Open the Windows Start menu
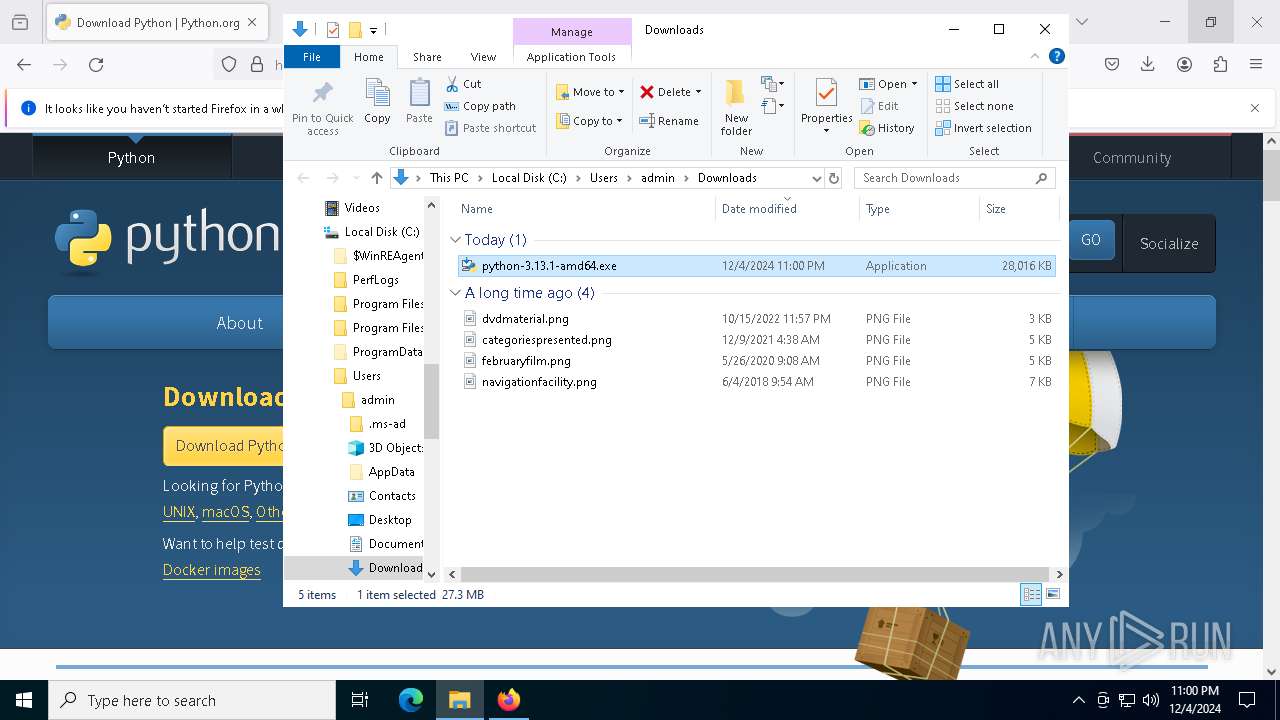 [24, 700]
